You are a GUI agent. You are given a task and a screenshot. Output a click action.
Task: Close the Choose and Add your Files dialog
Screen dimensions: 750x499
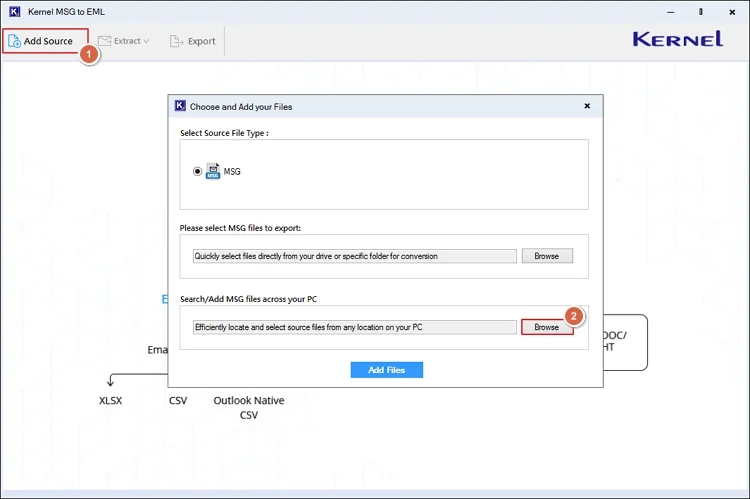coord(587,106)
